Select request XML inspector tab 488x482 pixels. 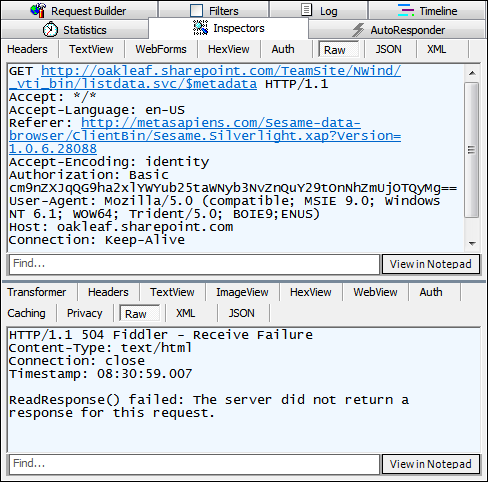[436, 49]
